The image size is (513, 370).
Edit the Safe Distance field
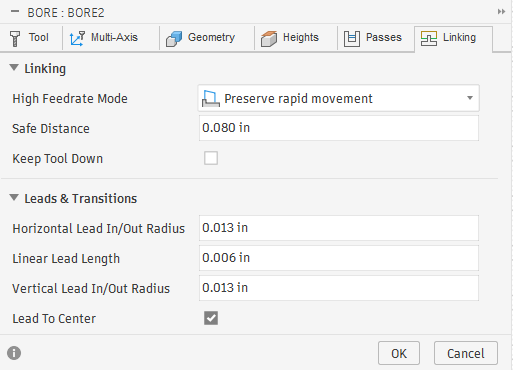(x=339, y=128)
